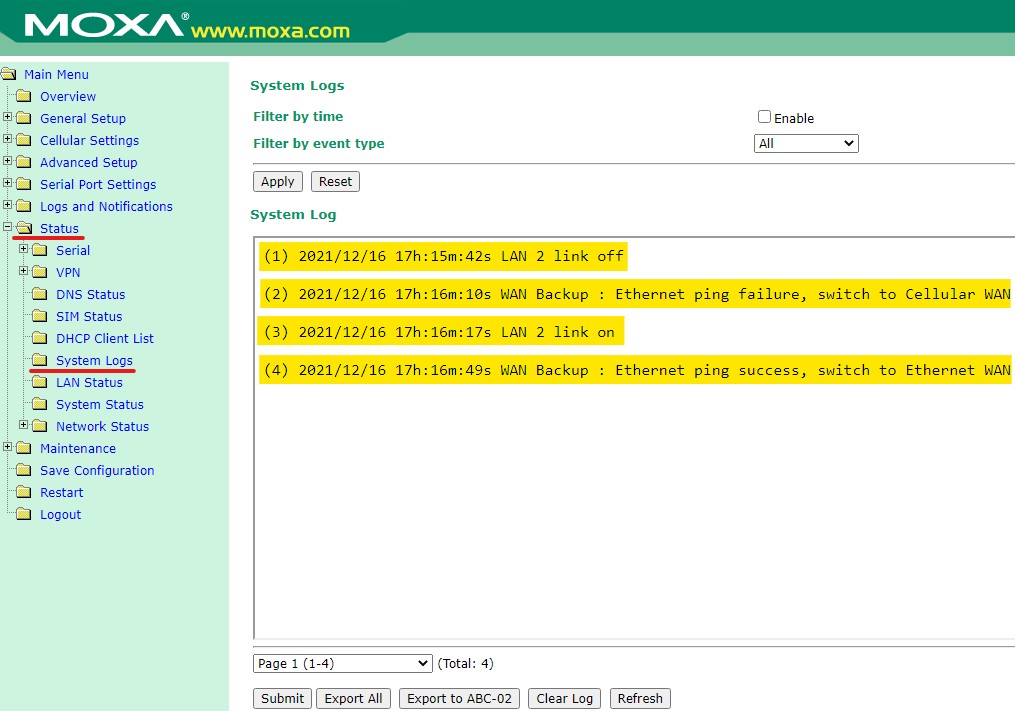
Task: Click the DNS Status folder icon
Action: click(x=40, y=295)
